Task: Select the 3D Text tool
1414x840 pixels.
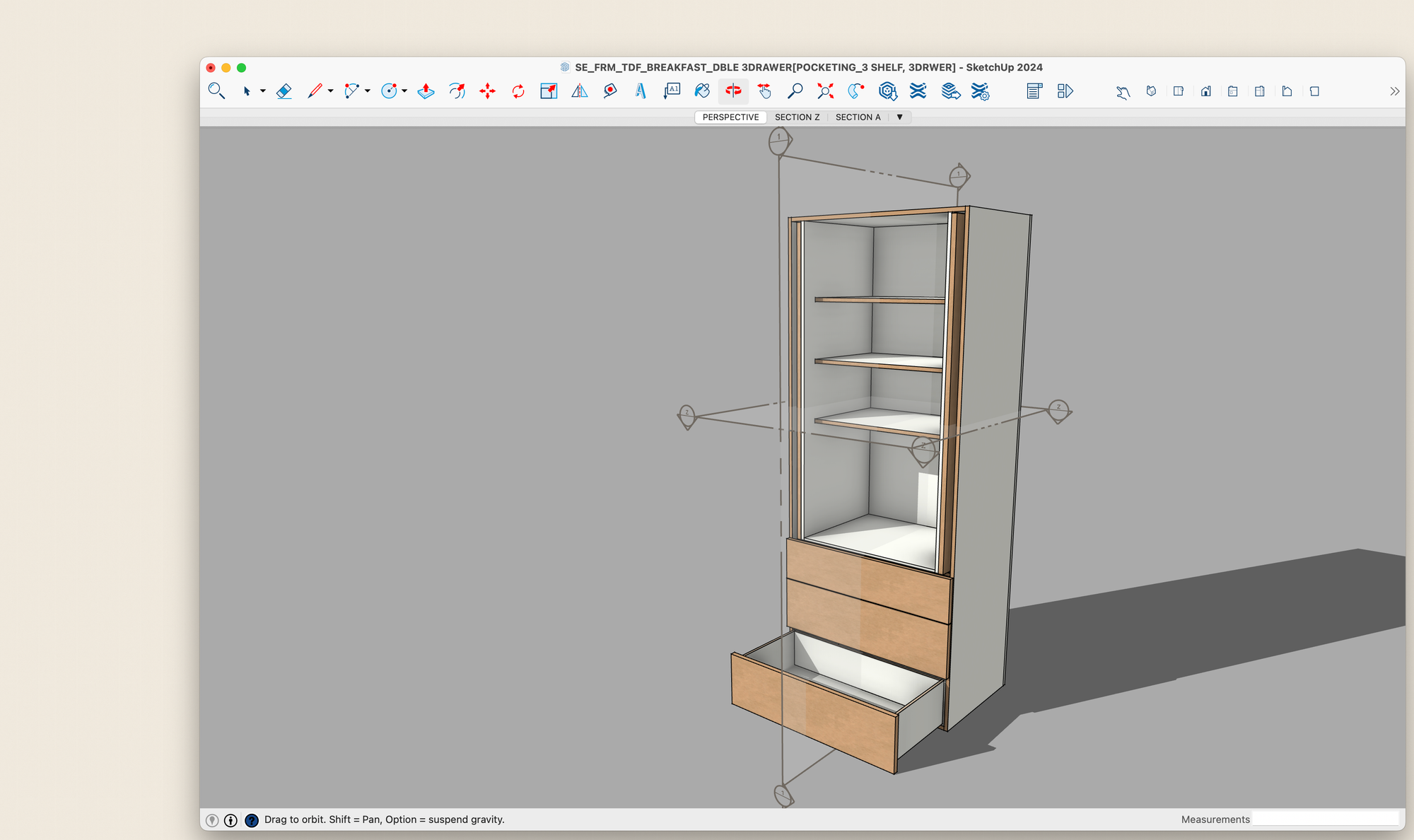Action: [x=641, y=91]
